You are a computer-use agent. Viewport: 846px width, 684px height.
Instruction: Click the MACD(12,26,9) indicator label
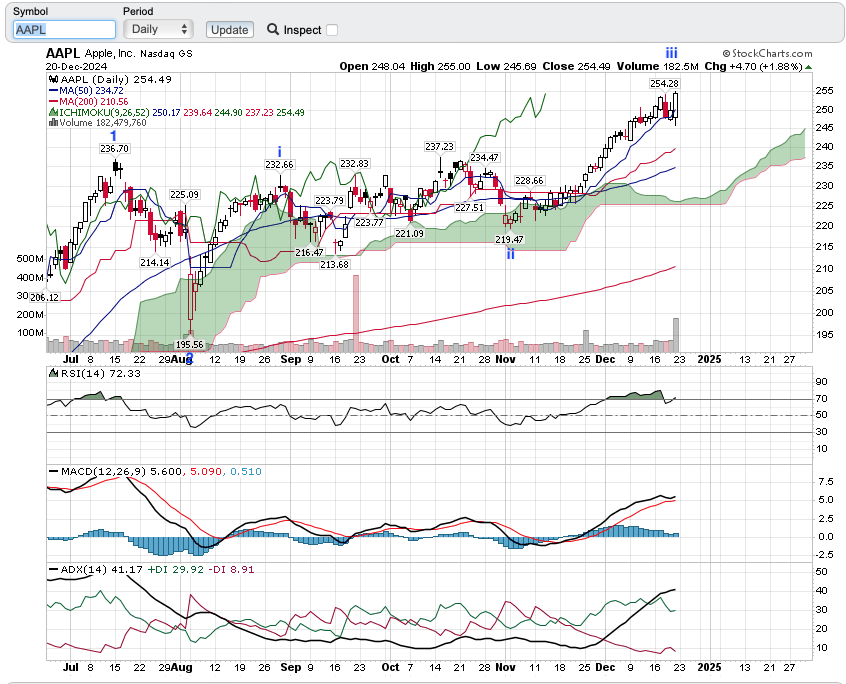point(103,471)
